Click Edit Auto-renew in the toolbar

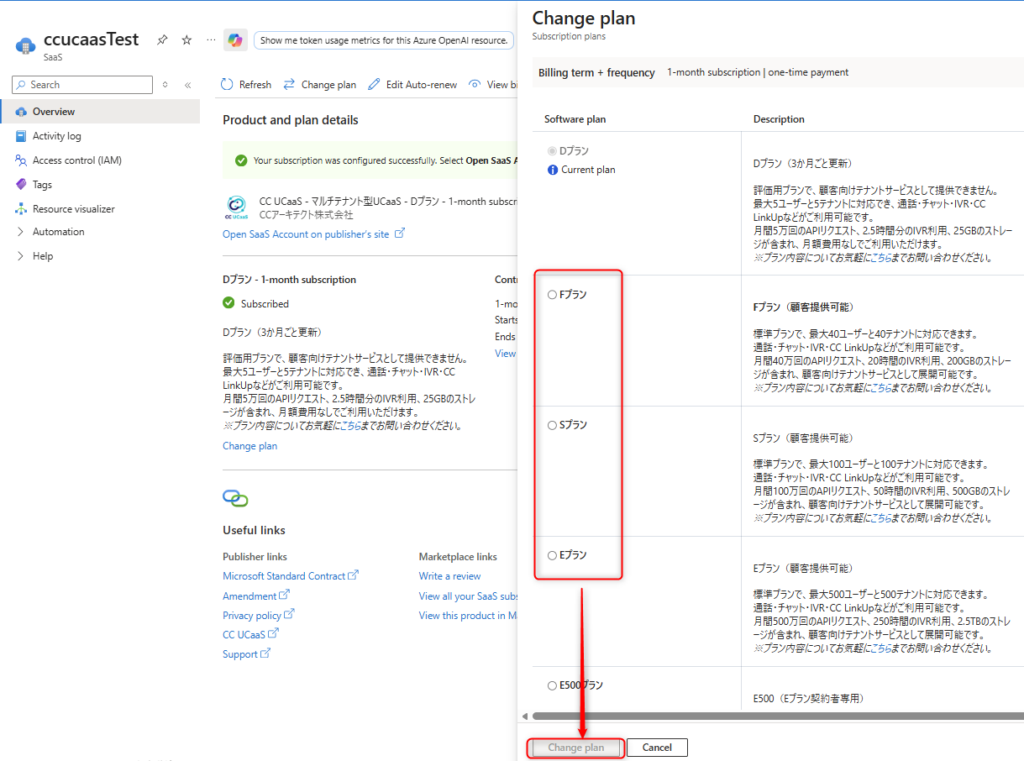click(x=413, y=85)
